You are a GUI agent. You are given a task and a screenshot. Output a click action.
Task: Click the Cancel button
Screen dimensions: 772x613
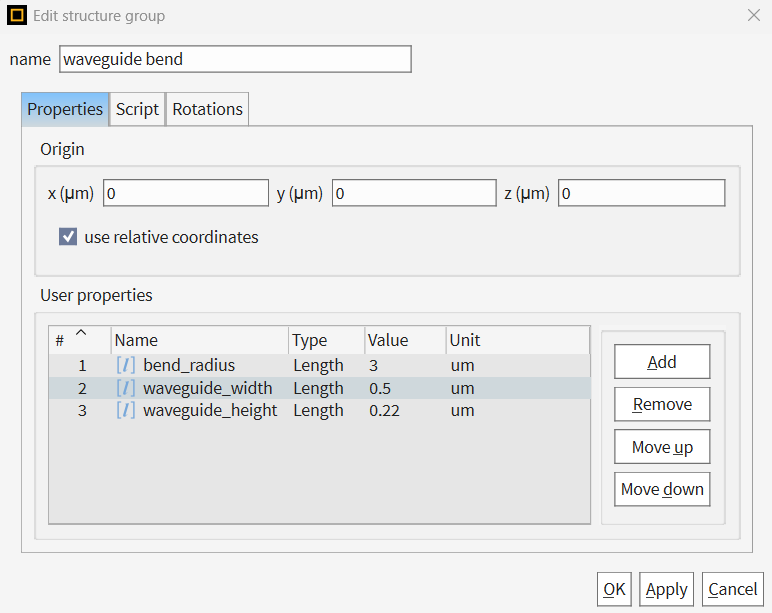point(733,589)
